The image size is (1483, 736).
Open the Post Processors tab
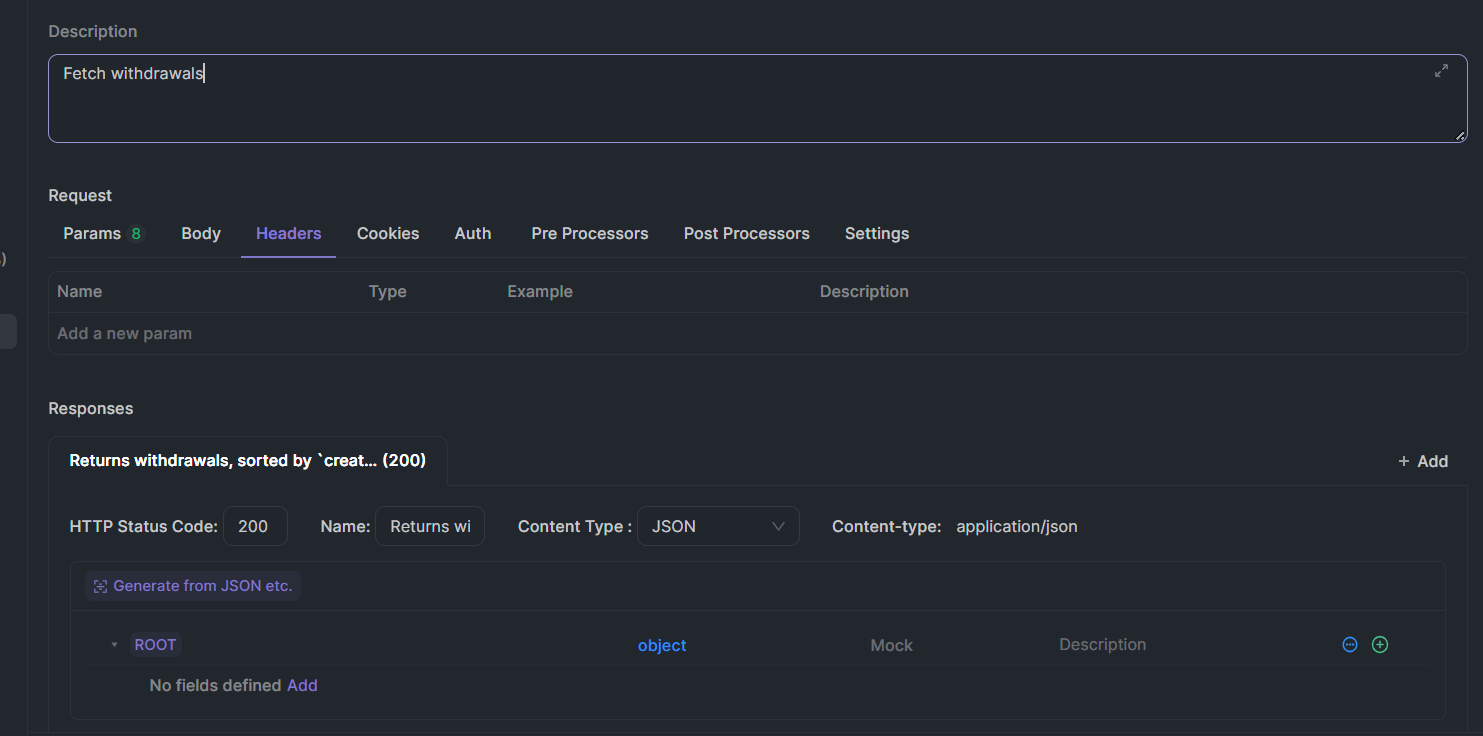747,233
